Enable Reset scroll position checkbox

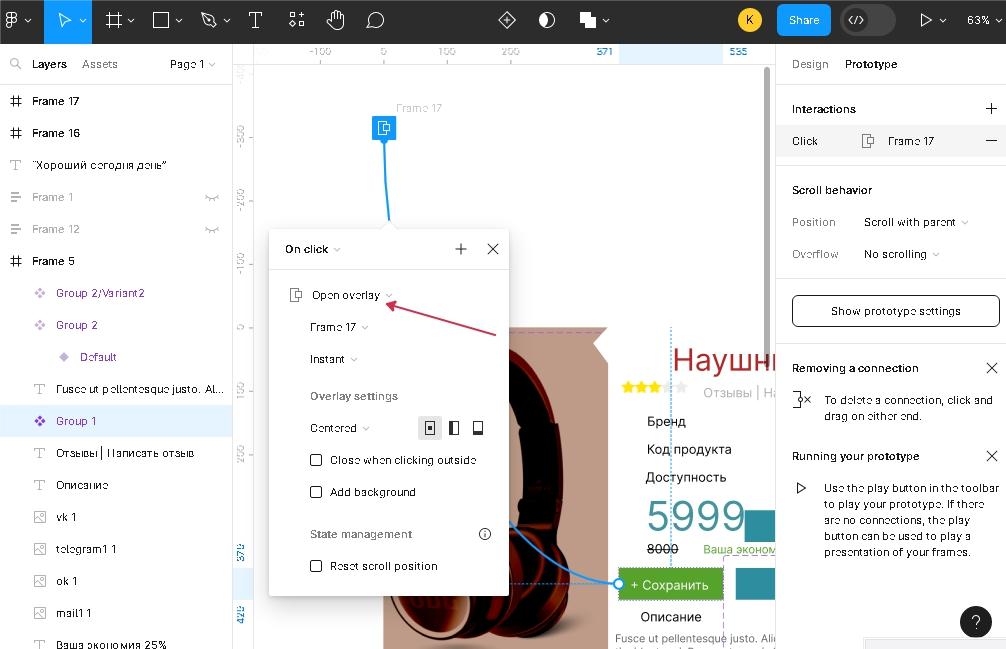316,566
